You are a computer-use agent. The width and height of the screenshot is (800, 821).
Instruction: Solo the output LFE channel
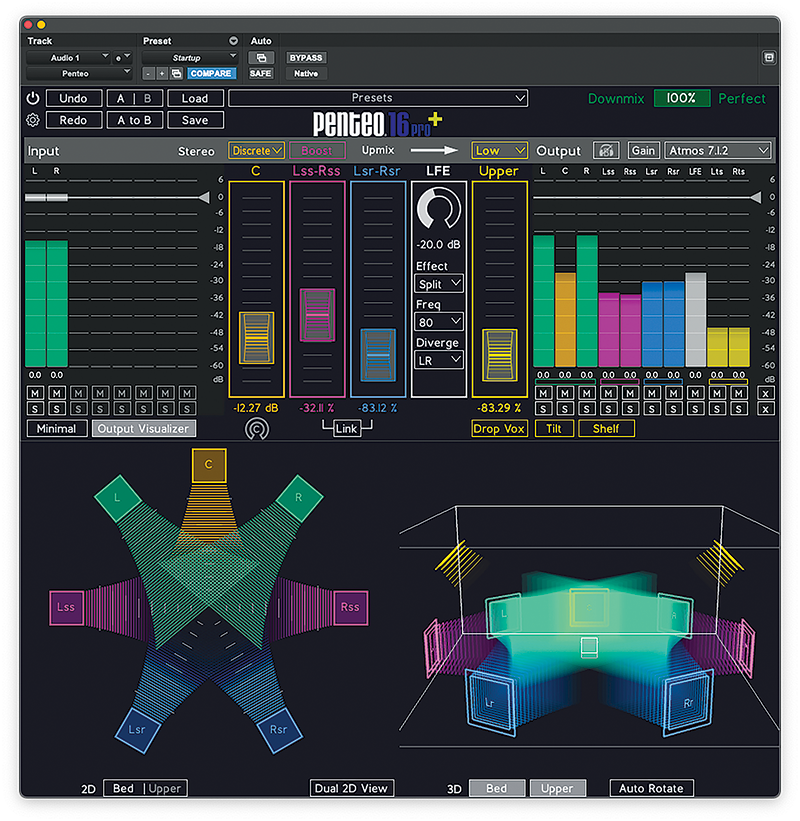coord(695,409)
